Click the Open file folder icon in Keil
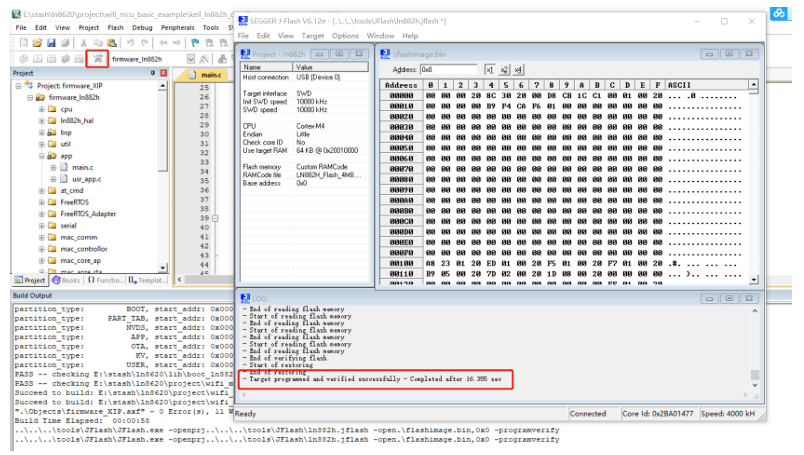Viewport: 804px width, 455px height. click(37, 43)
